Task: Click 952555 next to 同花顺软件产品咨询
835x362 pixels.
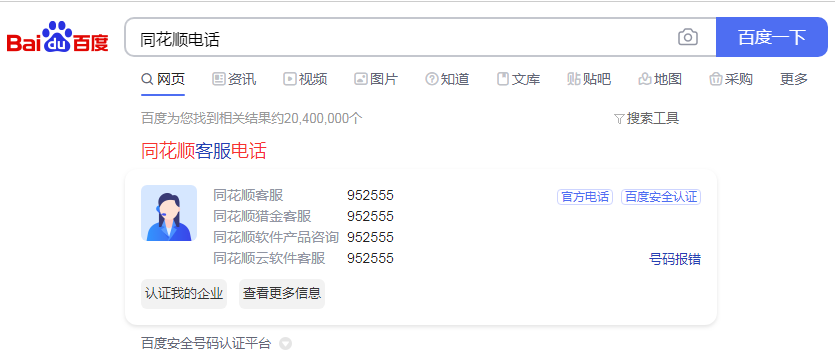Action: click(370, 237)
